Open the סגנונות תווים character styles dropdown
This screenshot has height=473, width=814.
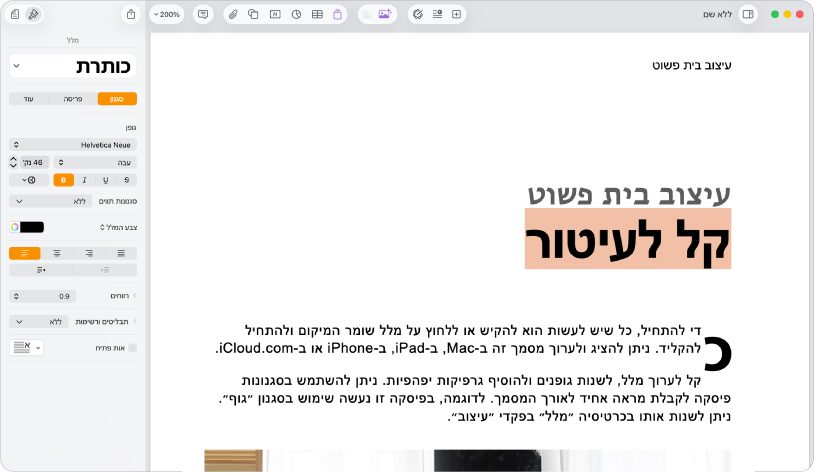[50, 201]
